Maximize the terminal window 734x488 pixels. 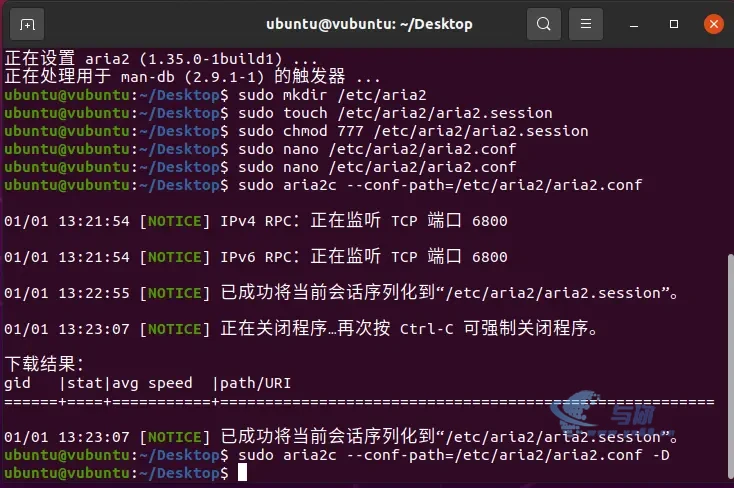(674, 24)
